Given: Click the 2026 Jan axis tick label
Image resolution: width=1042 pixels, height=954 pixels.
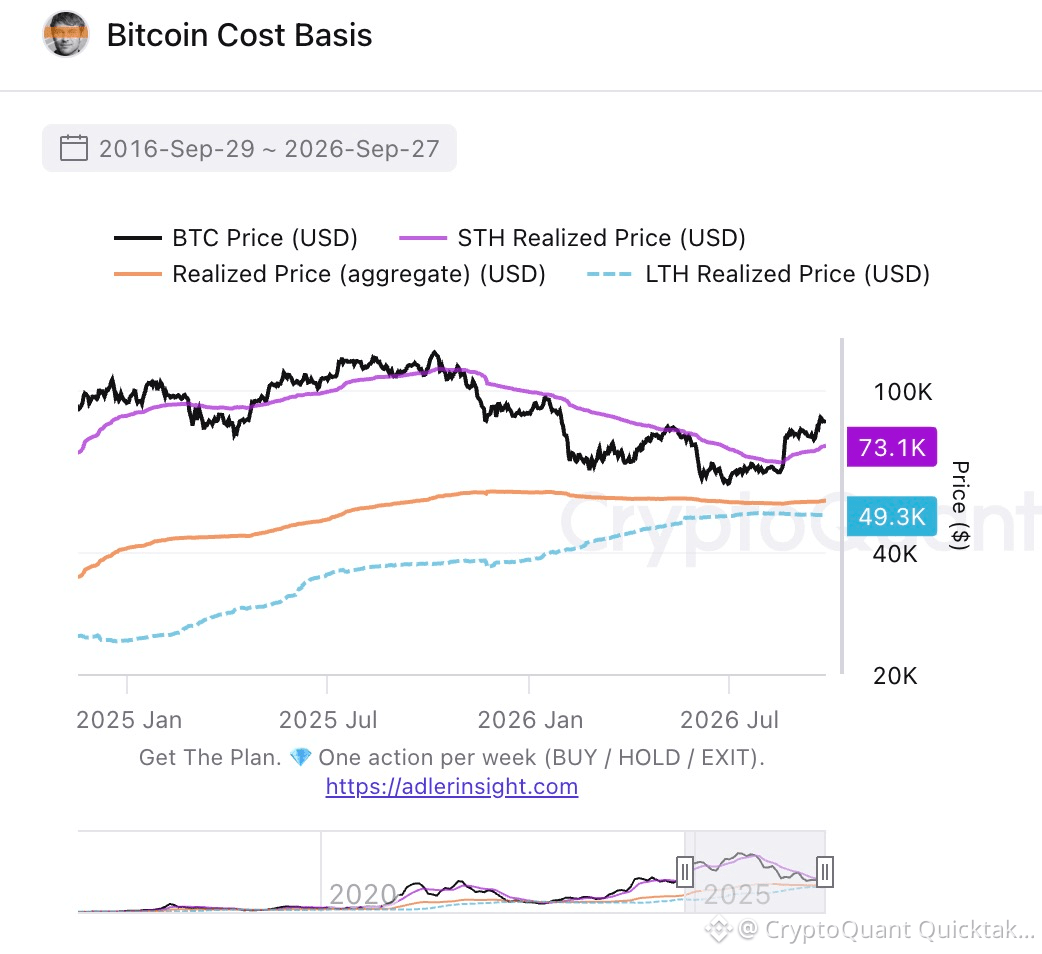Looking at the screenshot, I should [x=530, y=720].
